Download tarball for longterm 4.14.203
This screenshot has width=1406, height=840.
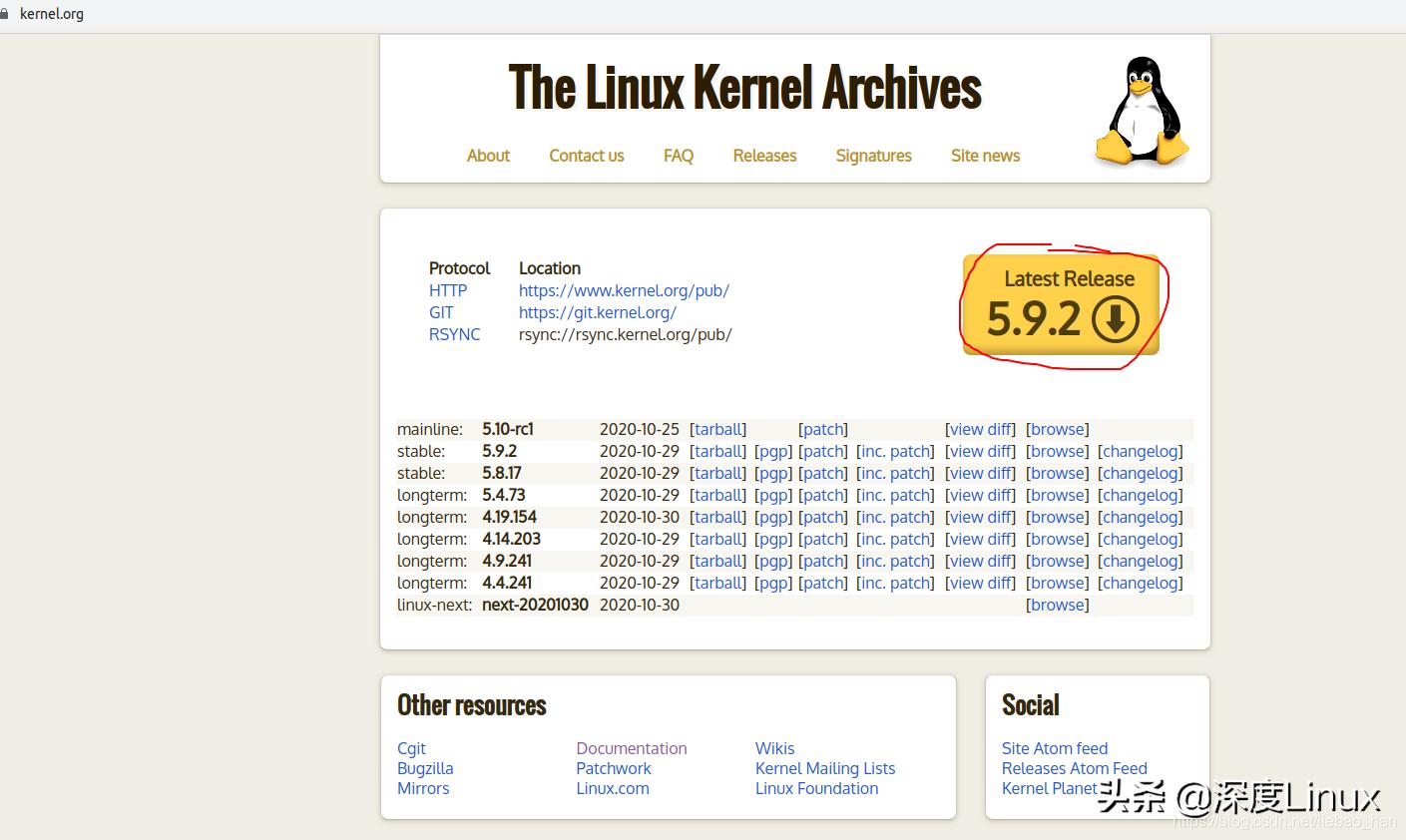coord(718,539)
